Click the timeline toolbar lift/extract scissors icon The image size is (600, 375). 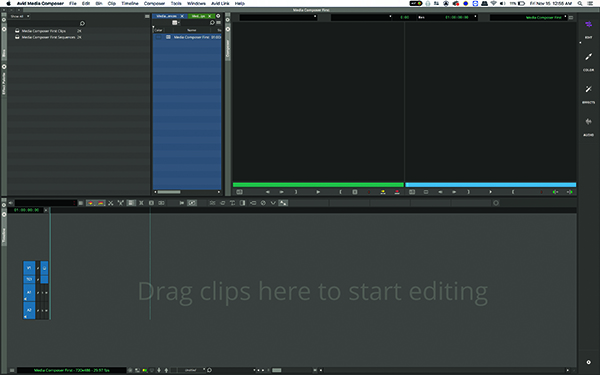[x=111, y=203]
